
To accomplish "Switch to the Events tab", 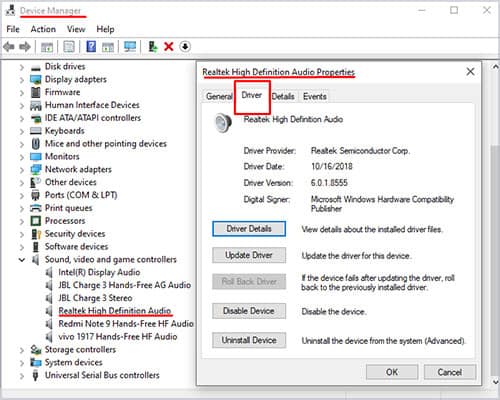I will tap(315, 97).
